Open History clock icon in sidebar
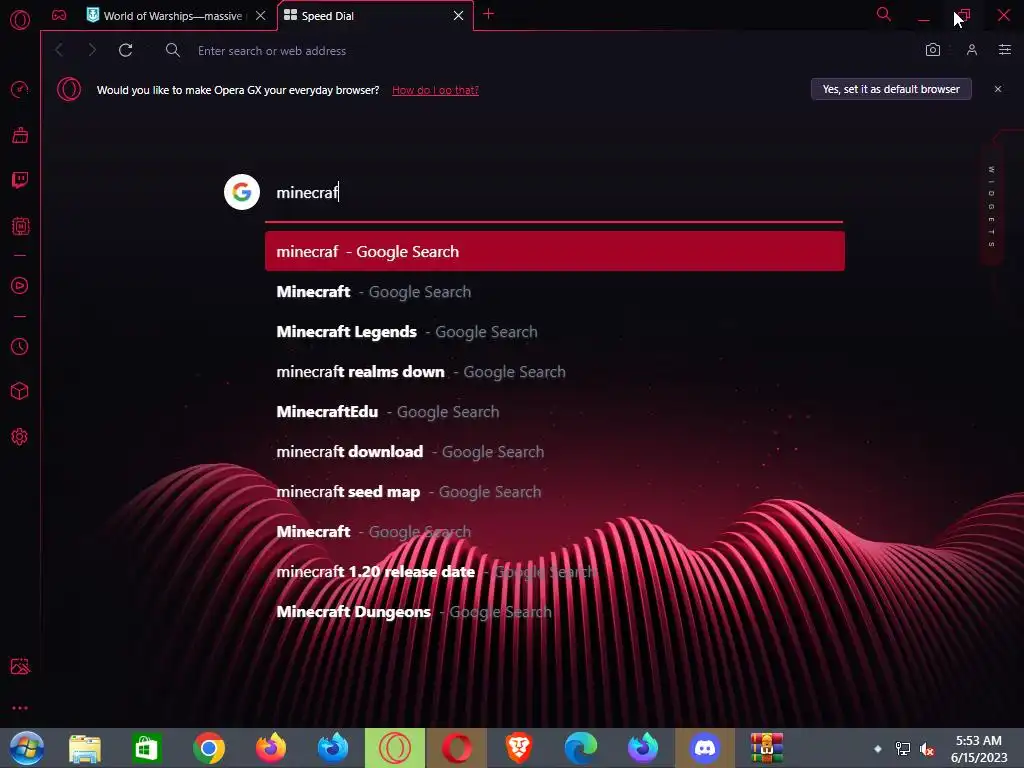 tap(20, 346)
